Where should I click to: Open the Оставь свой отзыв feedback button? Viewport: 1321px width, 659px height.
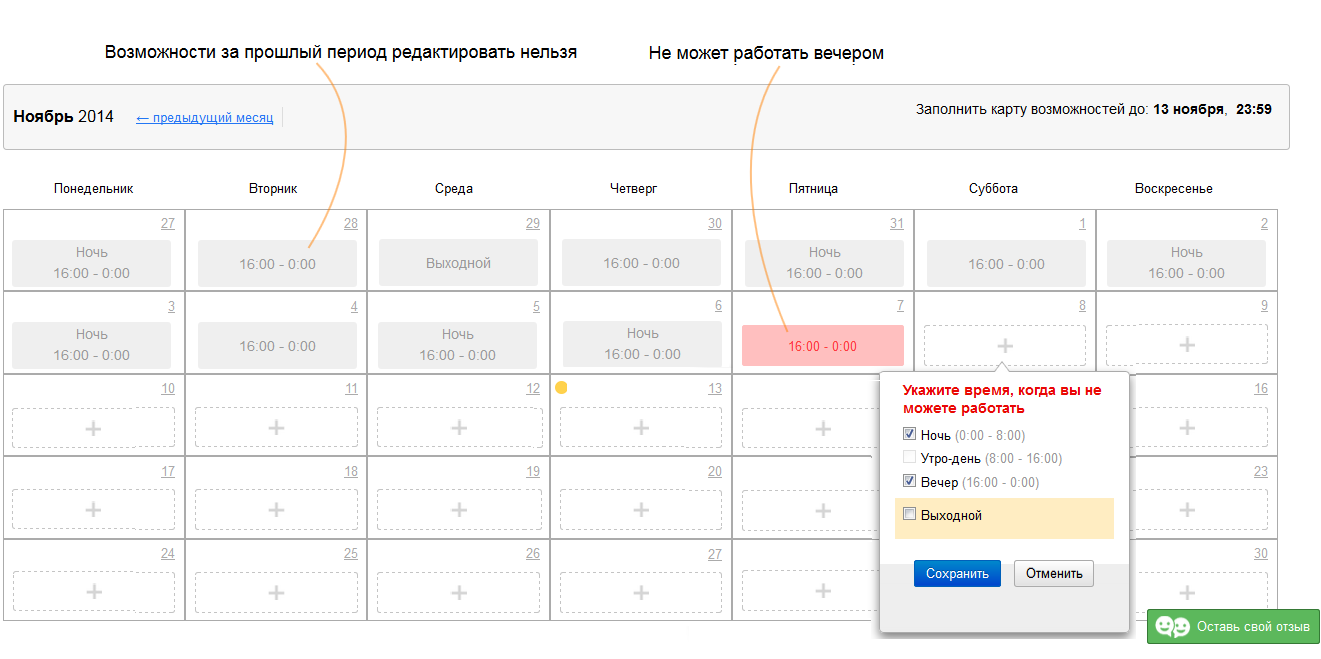click(x=1233, y=627)
